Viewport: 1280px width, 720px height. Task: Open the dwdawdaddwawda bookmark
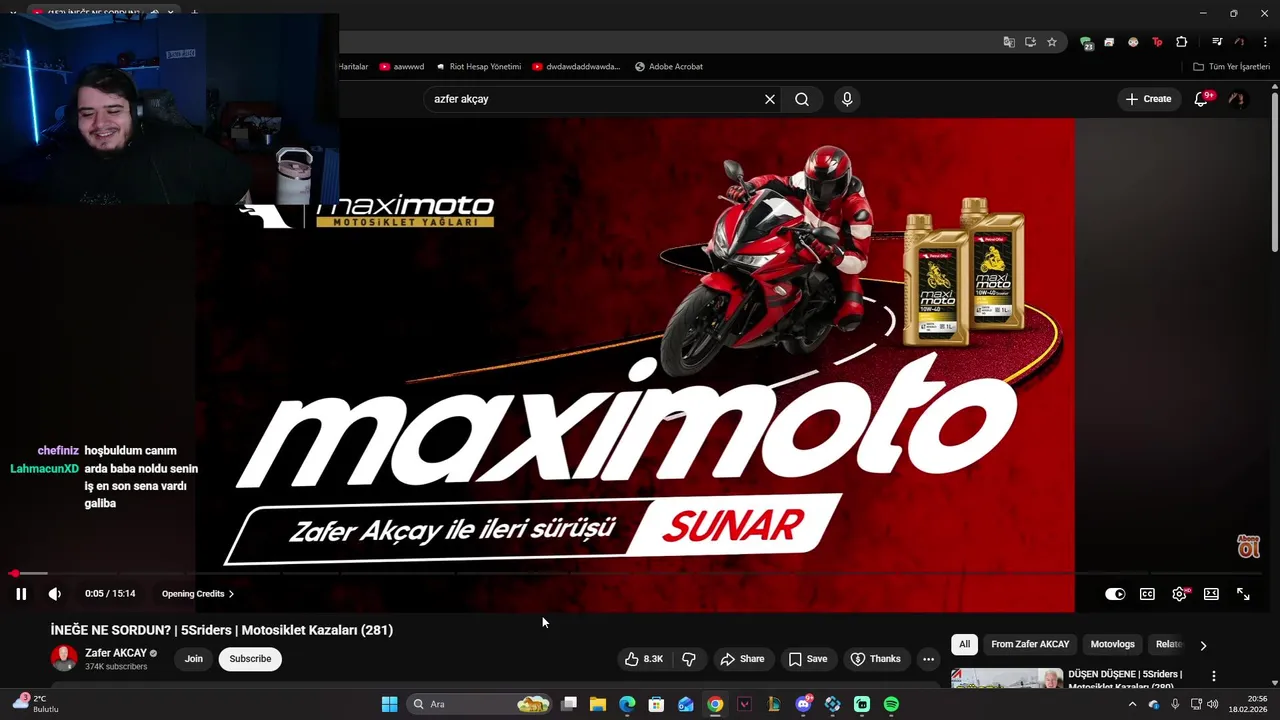[576, 67]
